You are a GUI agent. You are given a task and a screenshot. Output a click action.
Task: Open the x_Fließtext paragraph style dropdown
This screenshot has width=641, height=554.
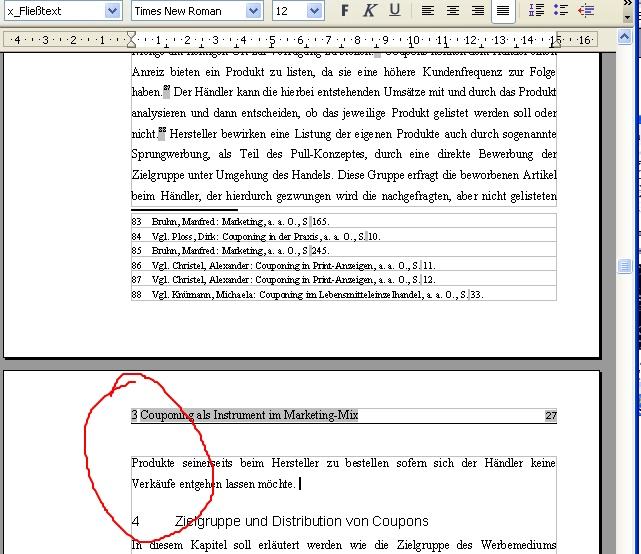113,11
